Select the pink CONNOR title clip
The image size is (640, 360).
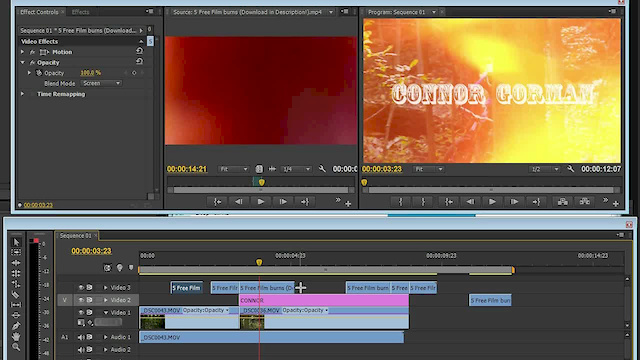[324, 300]
